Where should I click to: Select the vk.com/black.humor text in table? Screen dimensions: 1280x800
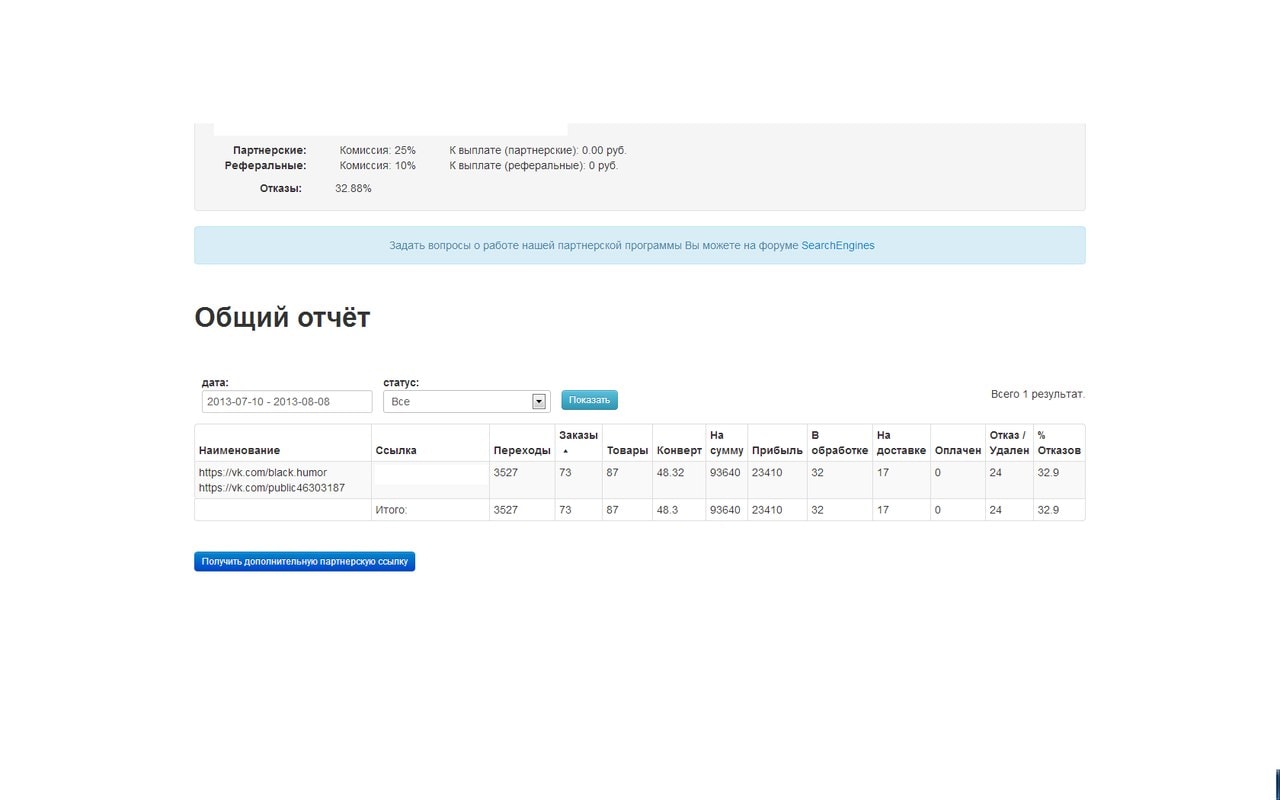click(263, 472)
